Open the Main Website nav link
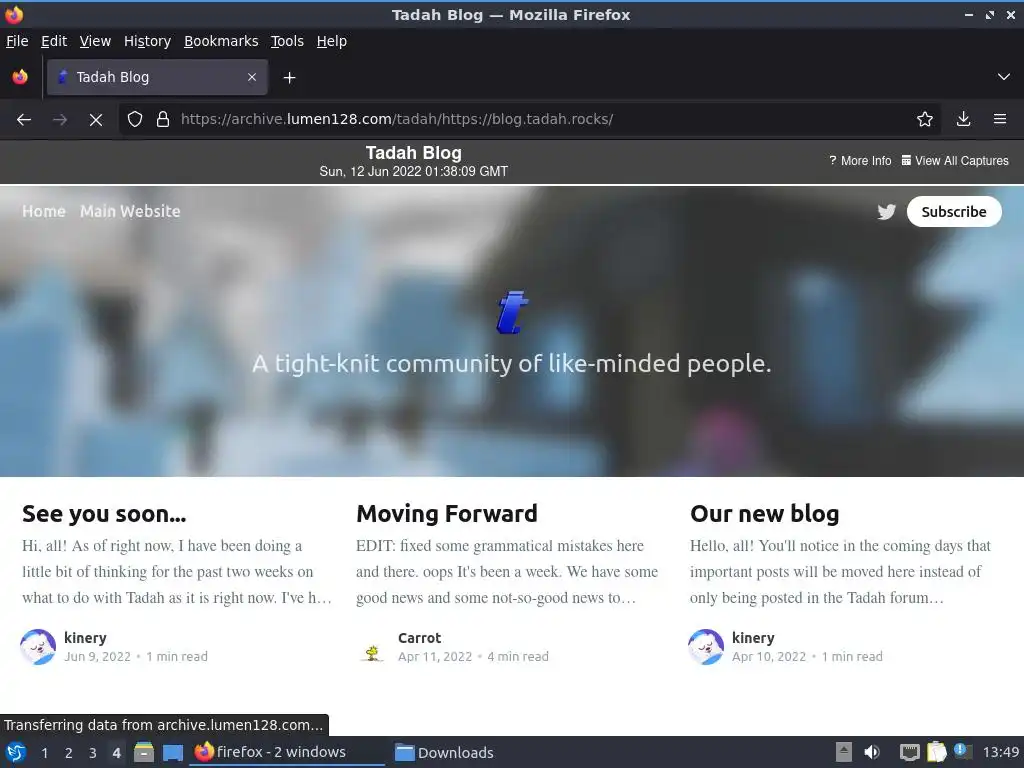 (x=130, y=212)
